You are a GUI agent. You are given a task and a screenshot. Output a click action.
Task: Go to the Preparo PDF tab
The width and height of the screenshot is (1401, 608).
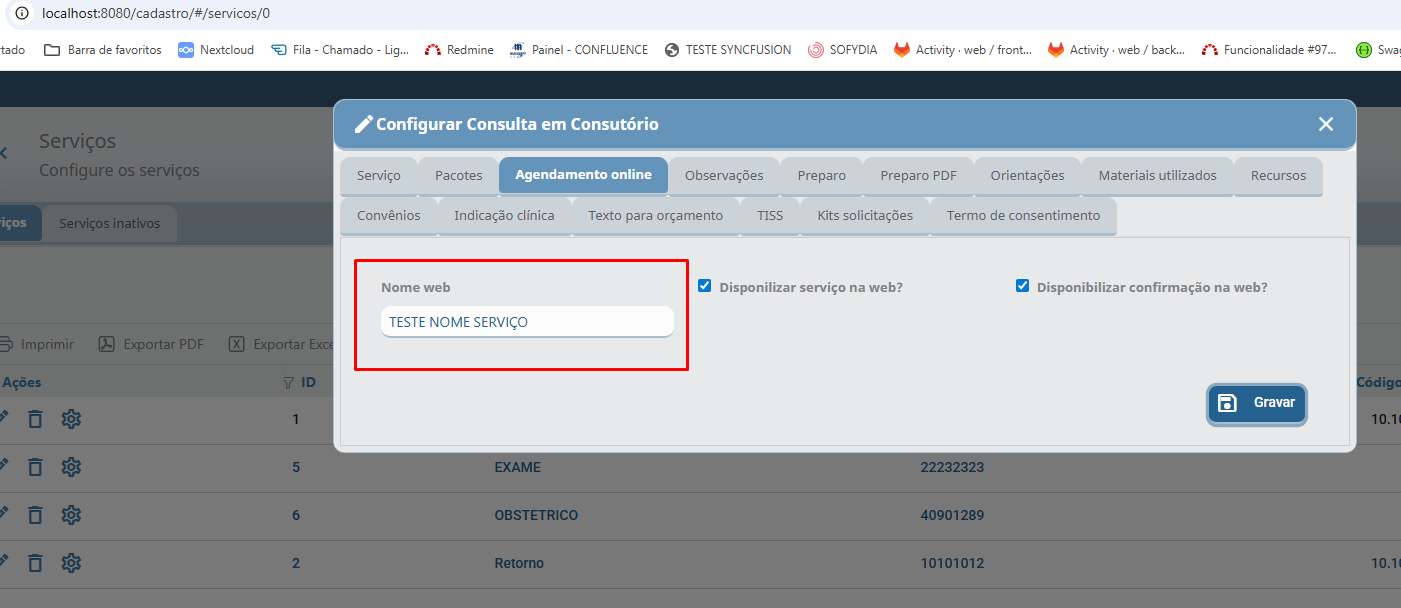click(x=918, y=175)
